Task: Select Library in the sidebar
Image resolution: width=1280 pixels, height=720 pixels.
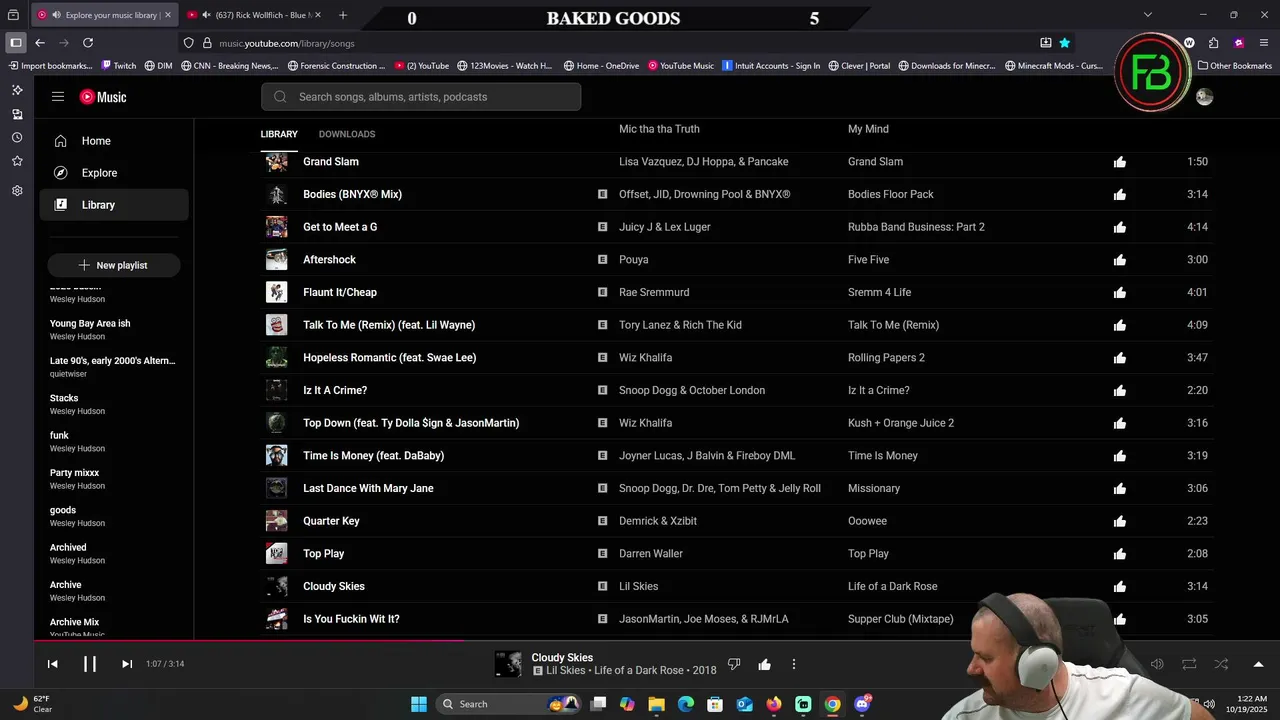Action: click(114, 205)
